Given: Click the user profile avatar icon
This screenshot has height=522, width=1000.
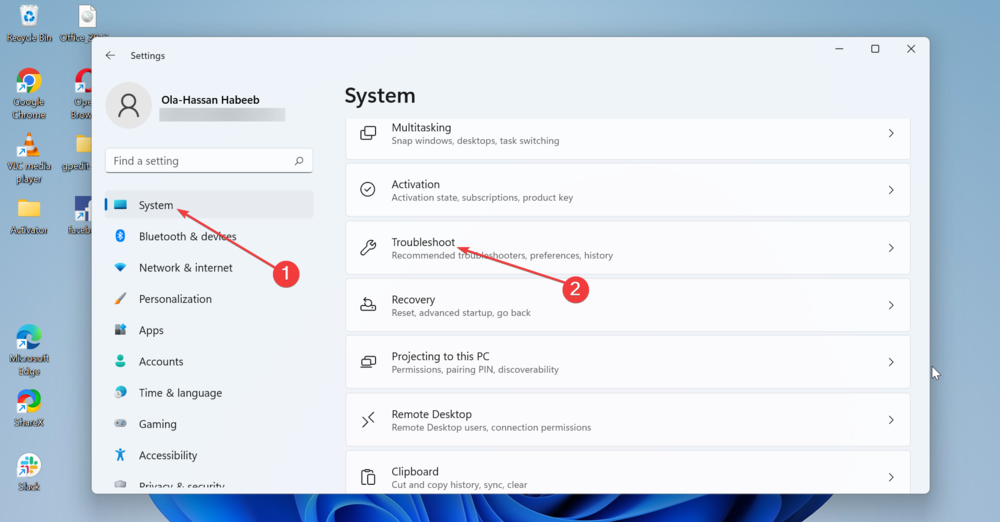Looking at the screenshot, I should (x=128, y=105).
